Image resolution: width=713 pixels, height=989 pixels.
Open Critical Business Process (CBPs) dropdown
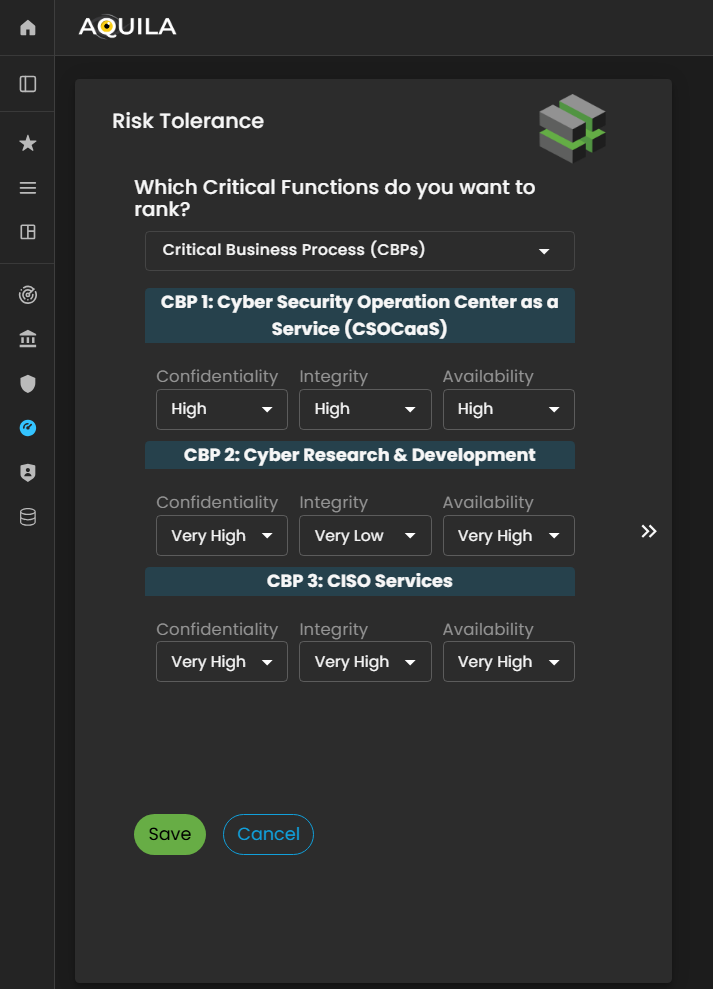click(359, 251)
